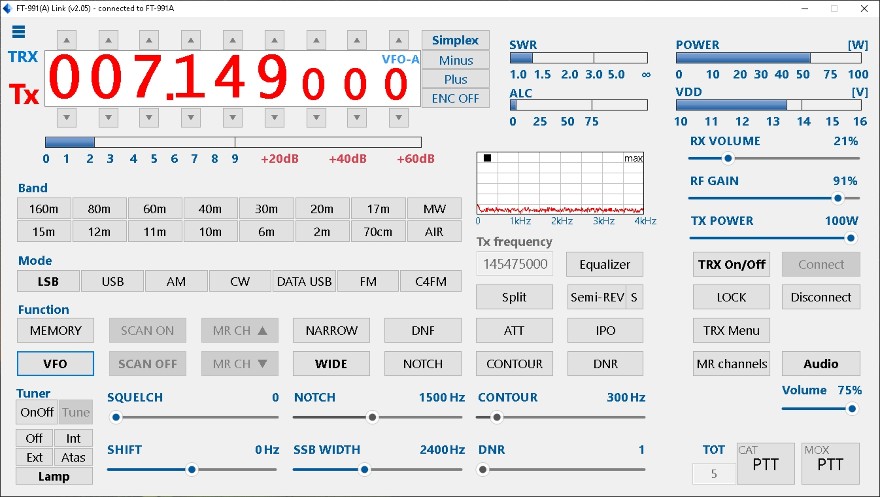Switch to the 20m band
Screen dimensions: 880x497
pos(322,209)
